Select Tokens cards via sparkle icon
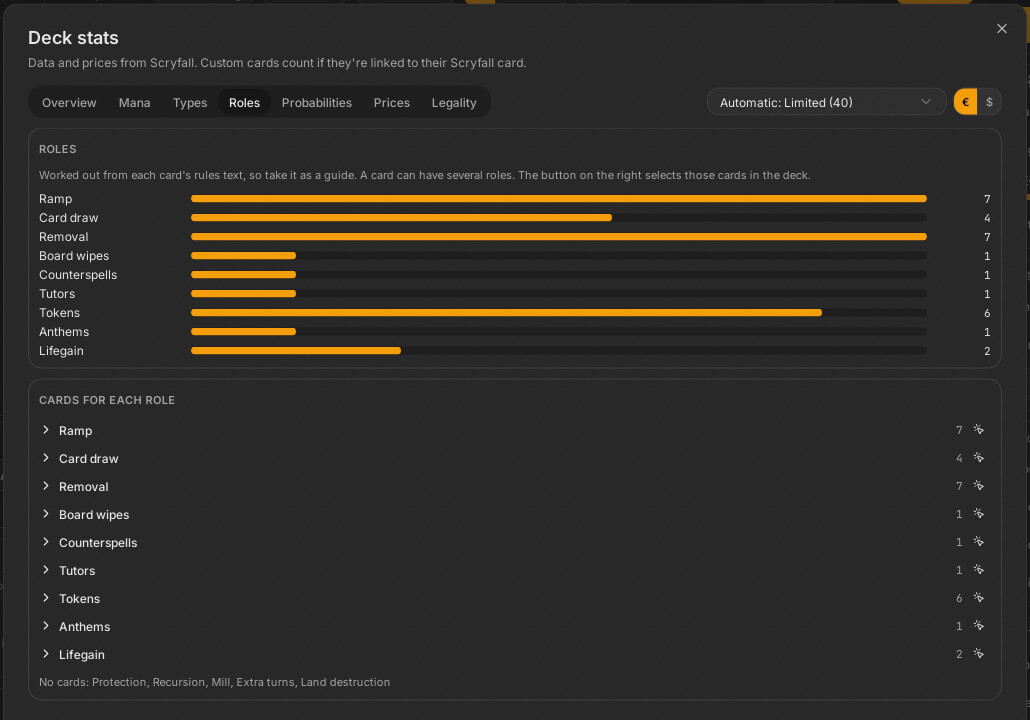 (978, 598)
